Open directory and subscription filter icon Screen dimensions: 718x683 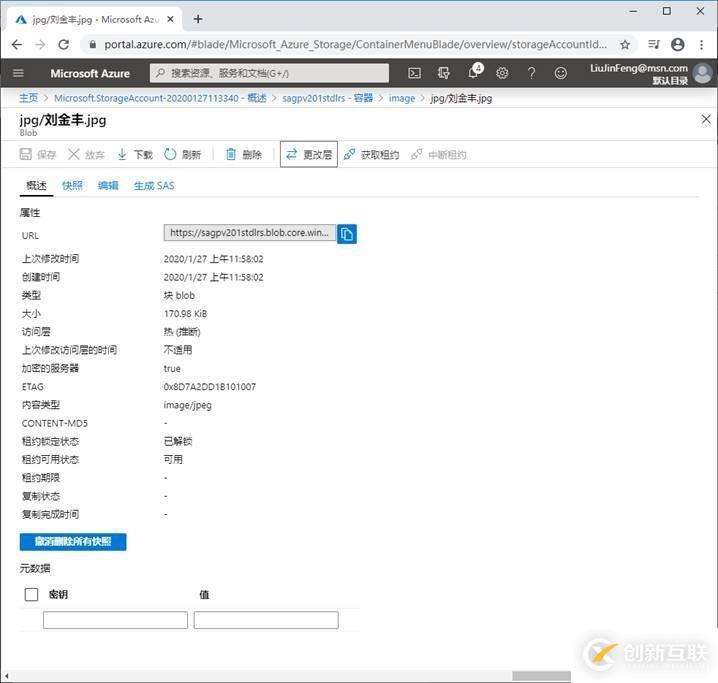444,73
